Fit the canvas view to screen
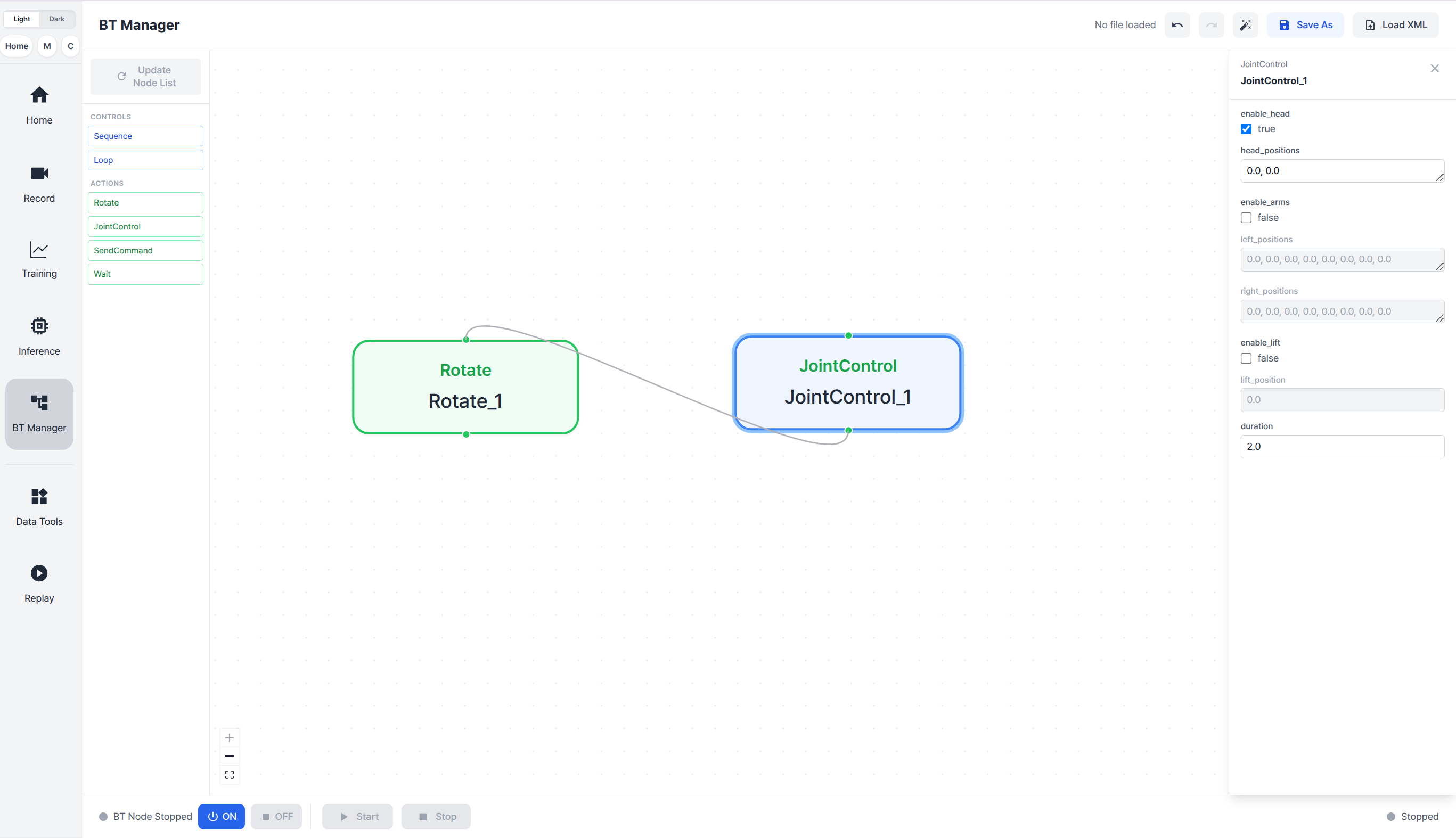Screen dimensions: 1456x838 229,775
